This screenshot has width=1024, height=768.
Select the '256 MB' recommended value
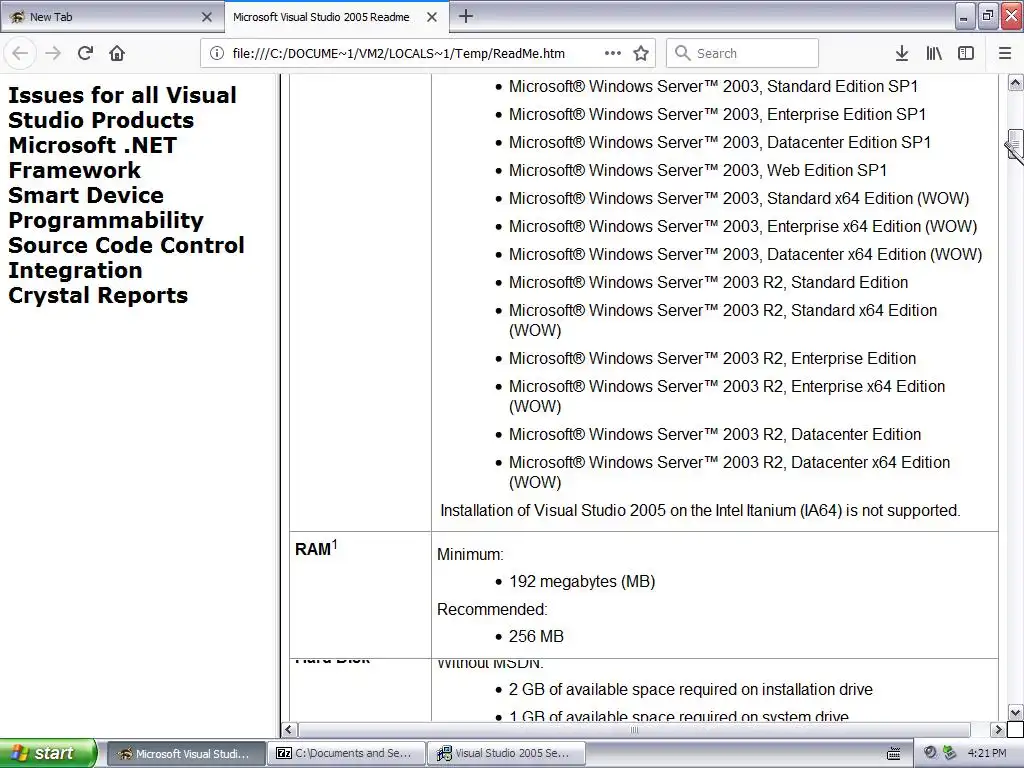point(536,636)
